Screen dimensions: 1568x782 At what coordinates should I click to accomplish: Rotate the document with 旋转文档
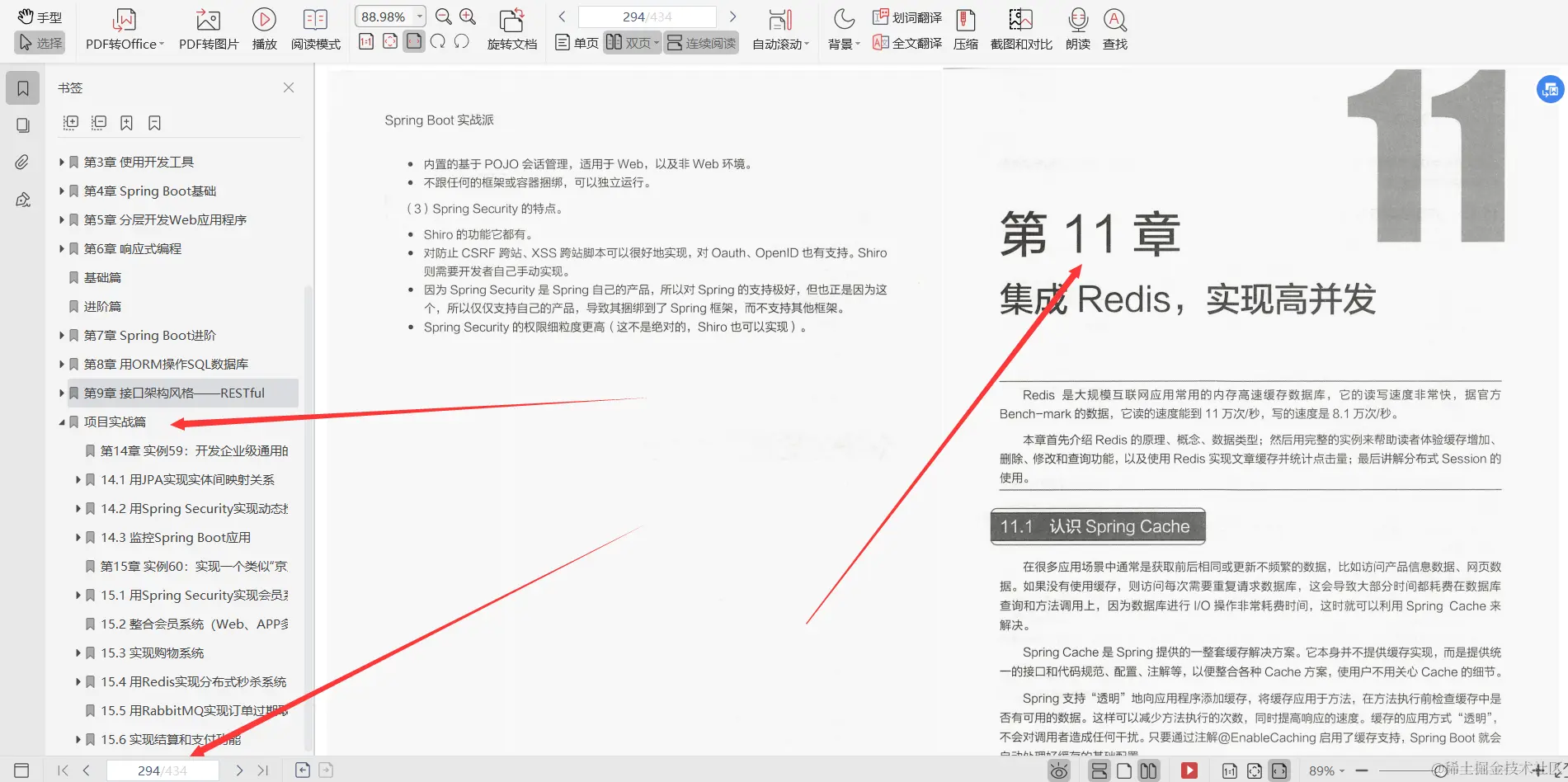(x=512, y=27)
